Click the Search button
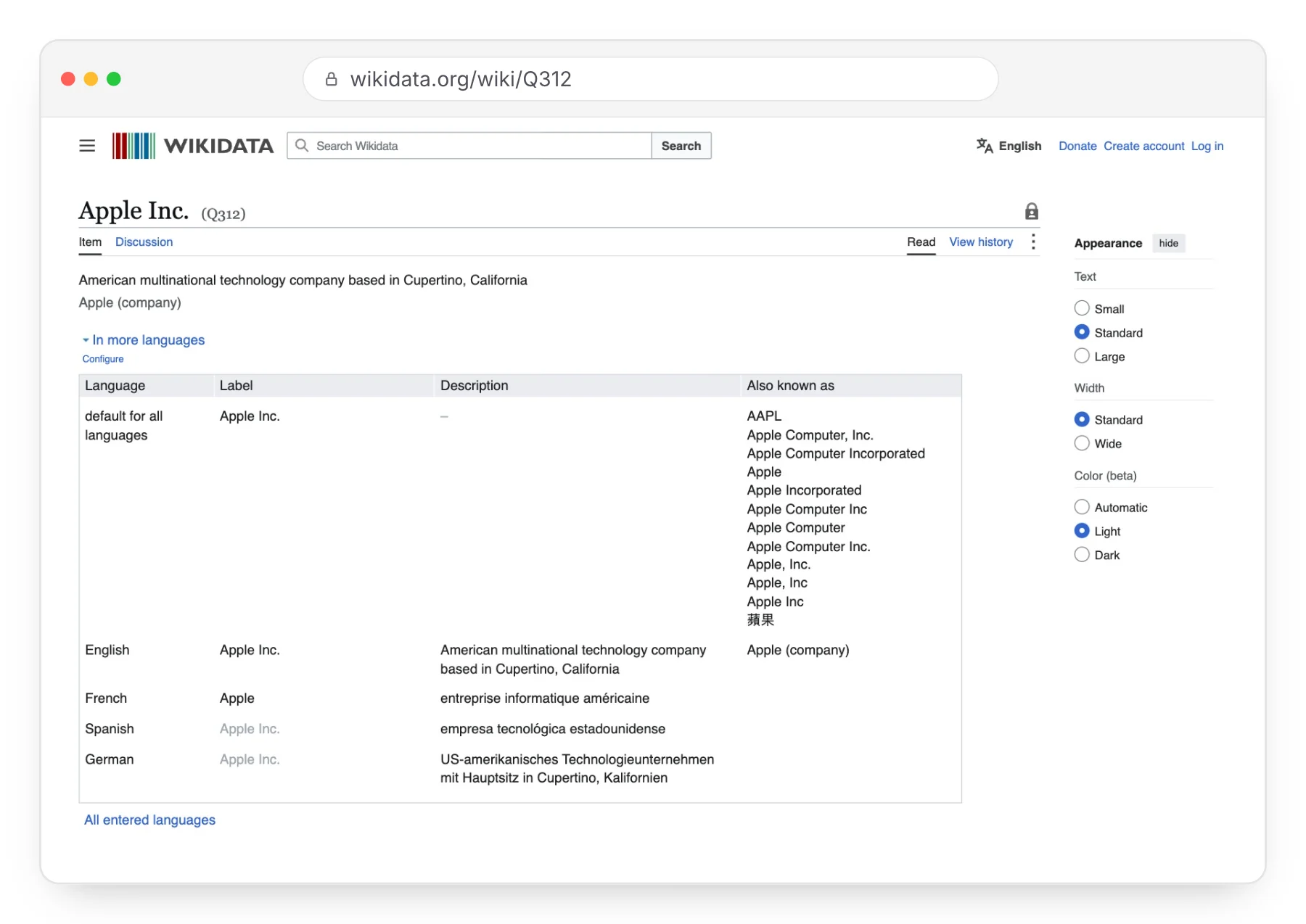Viewport: 1306px width, 924px height. (681, 146)
